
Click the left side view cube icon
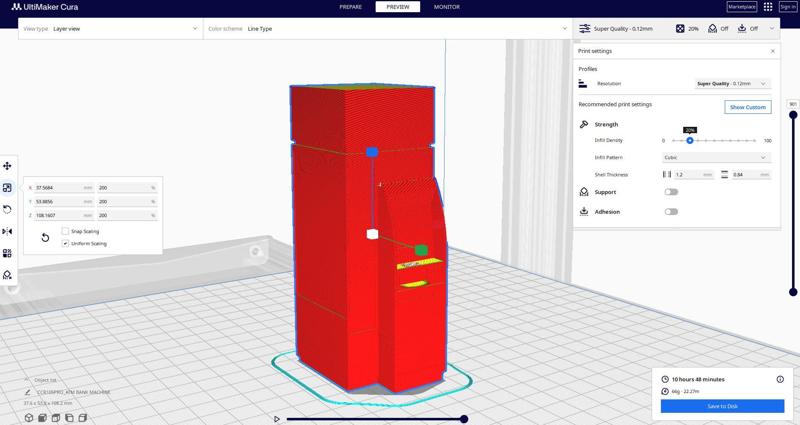[x=69, y=418]
